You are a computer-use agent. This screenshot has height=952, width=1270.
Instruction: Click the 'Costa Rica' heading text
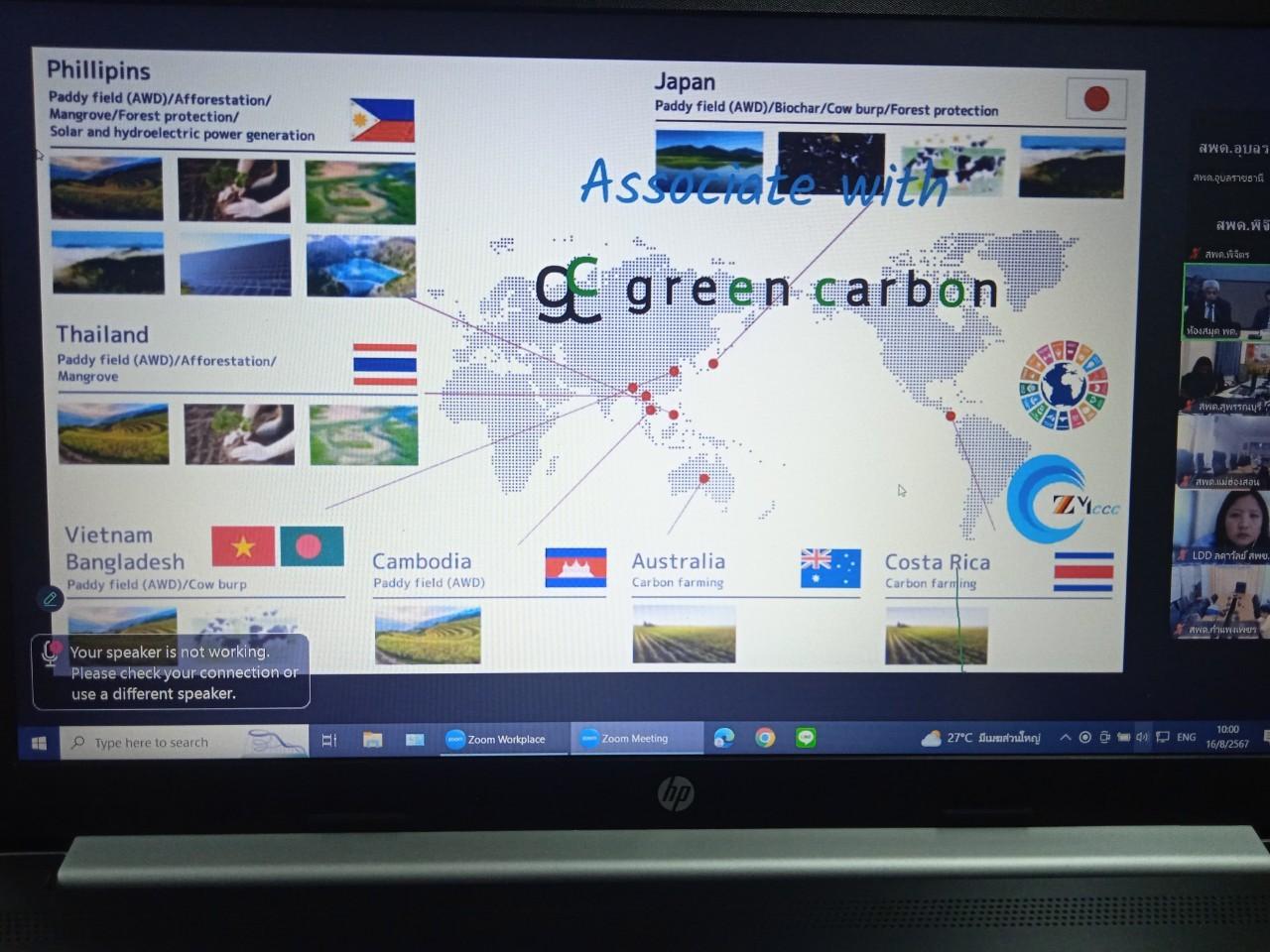(938, 563)
